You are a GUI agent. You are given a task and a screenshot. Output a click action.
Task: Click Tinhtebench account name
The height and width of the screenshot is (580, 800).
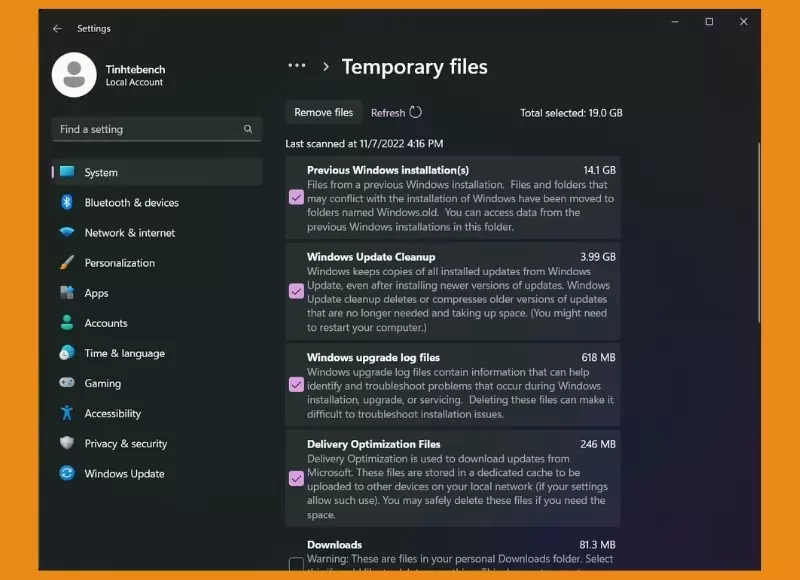coord(135,69)
